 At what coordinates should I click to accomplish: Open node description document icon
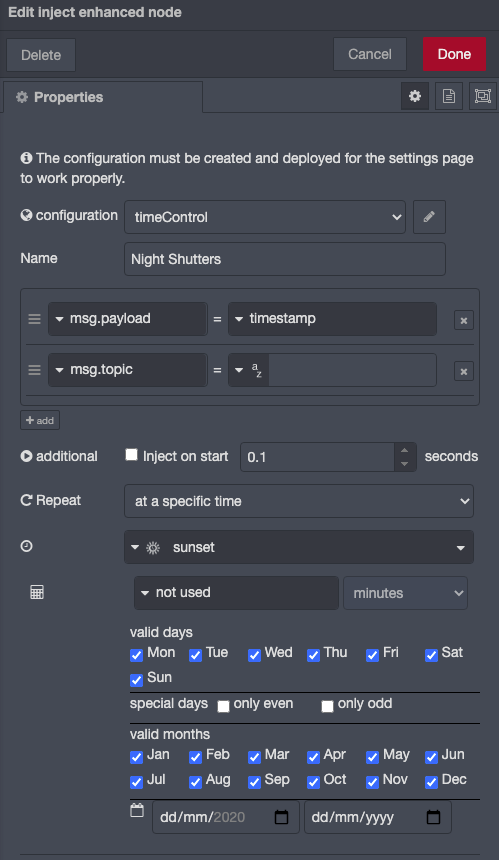449,97
